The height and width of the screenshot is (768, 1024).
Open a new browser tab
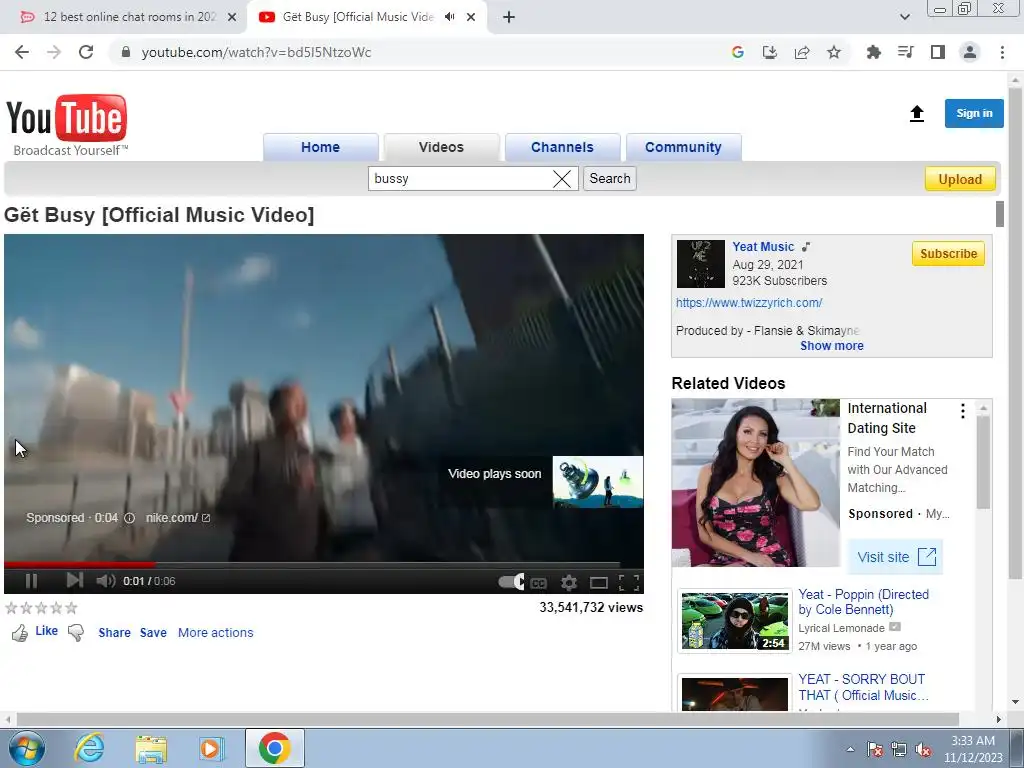(x=509, y=18)
